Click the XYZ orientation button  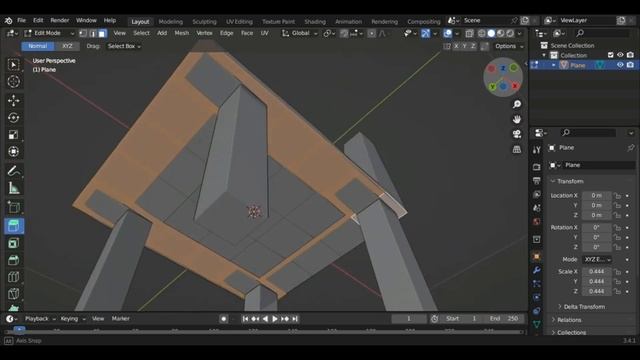(67, 46)
